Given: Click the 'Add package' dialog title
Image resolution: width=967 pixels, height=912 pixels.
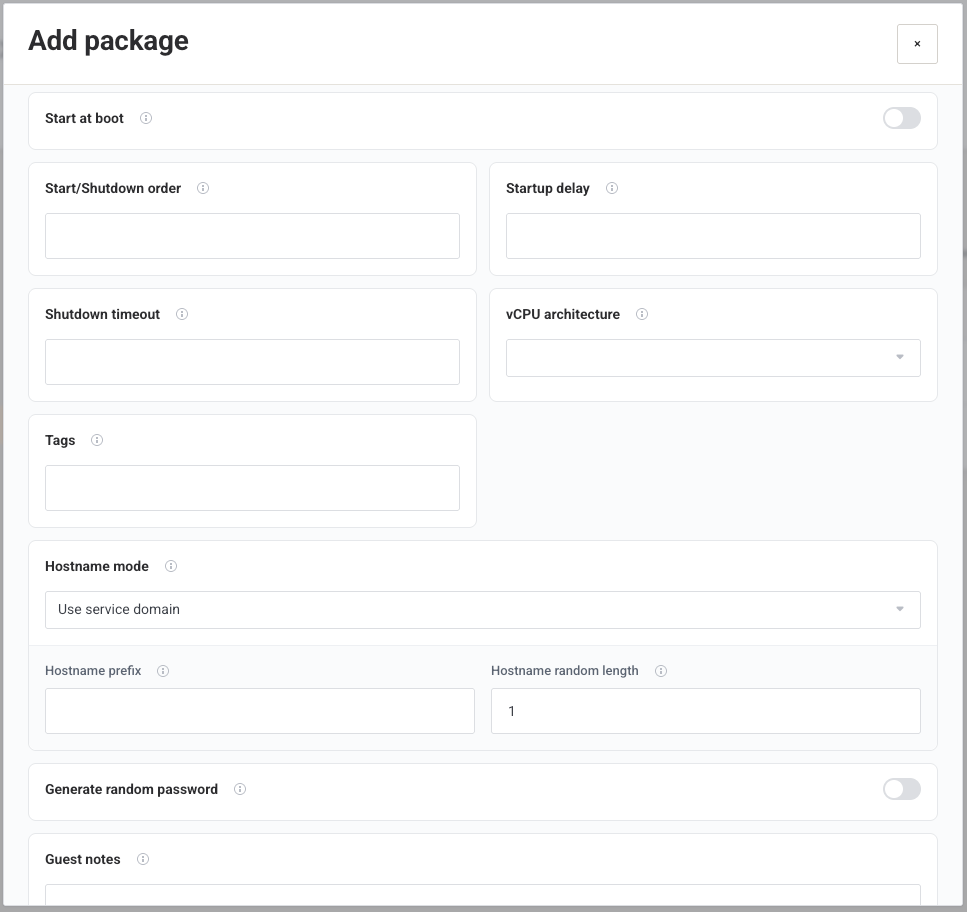Looking at the screenshot, I should (109, 41).
